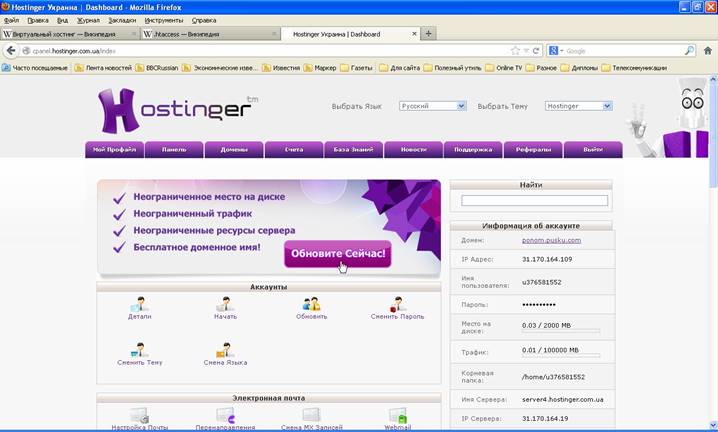Click the Смена Языка icon
Image resolution: width=718 pixels, height=432 pixels.
click(225, 350)
